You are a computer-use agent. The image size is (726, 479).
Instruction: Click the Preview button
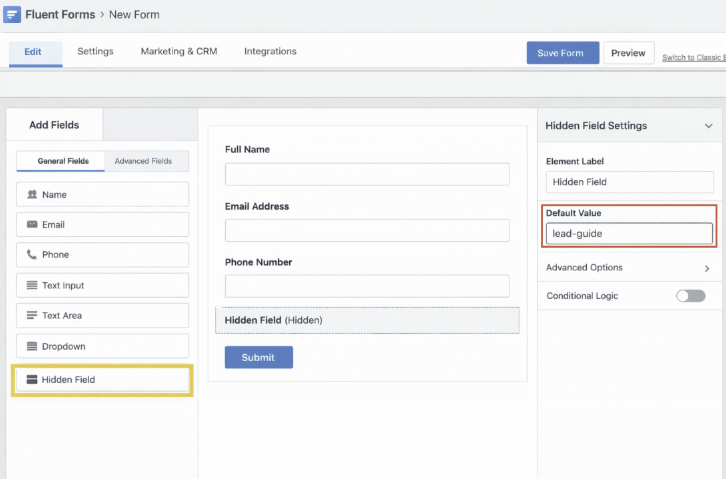click(628, 53)
